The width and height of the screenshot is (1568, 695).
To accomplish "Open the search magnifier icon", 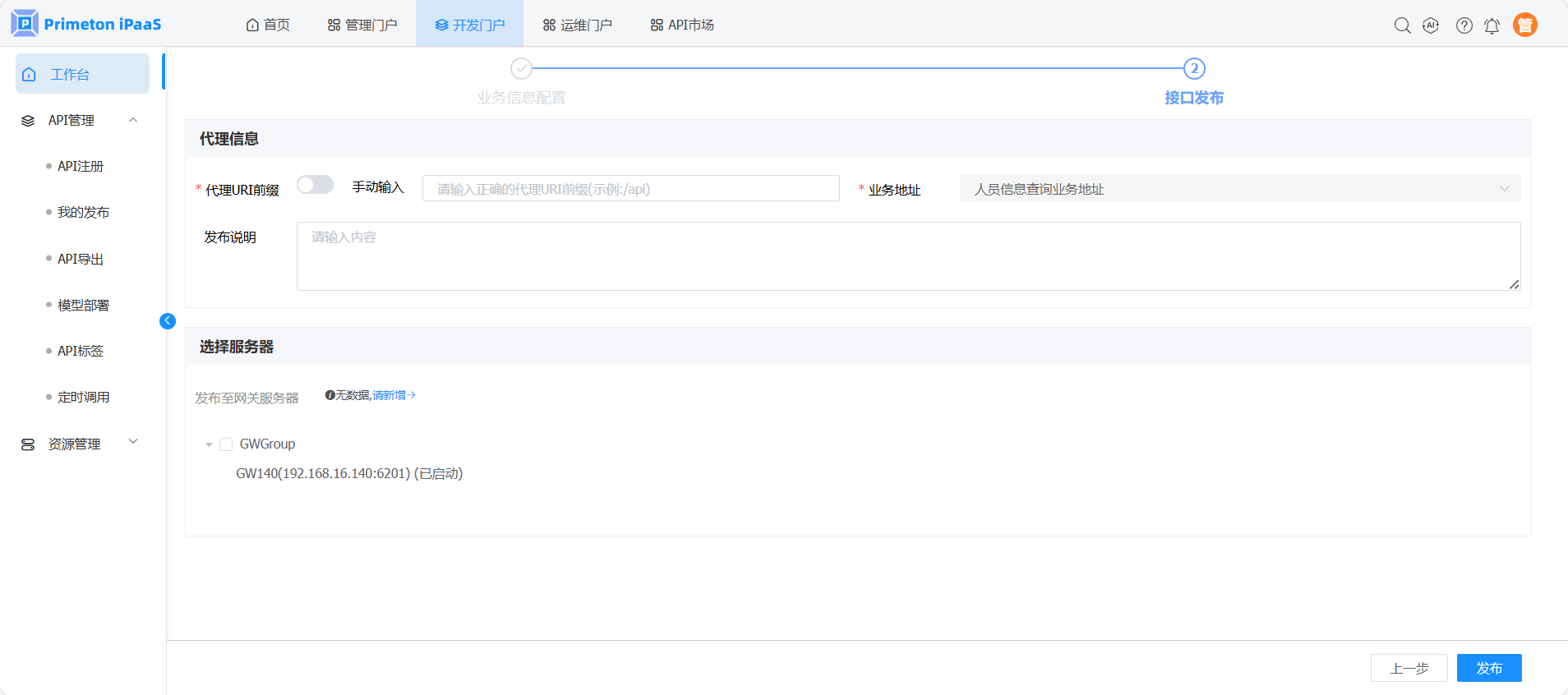I will pos(1402,25).
